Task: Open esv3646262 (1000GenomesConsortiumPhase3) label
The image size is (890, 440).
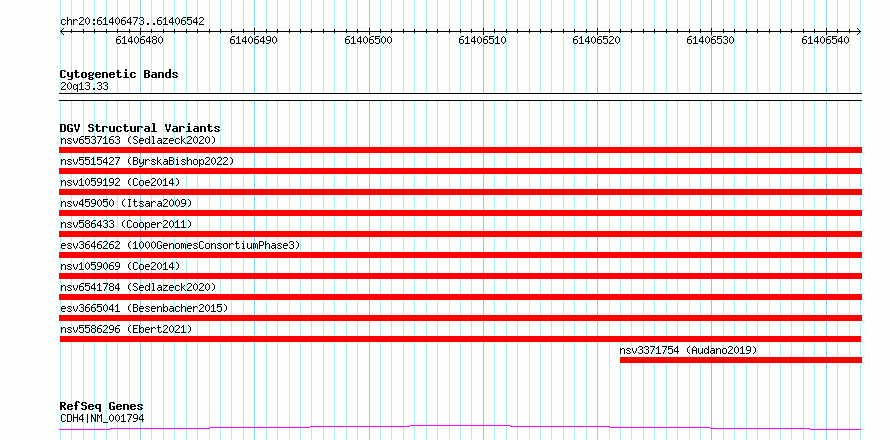Action: (x=180, y=245)
